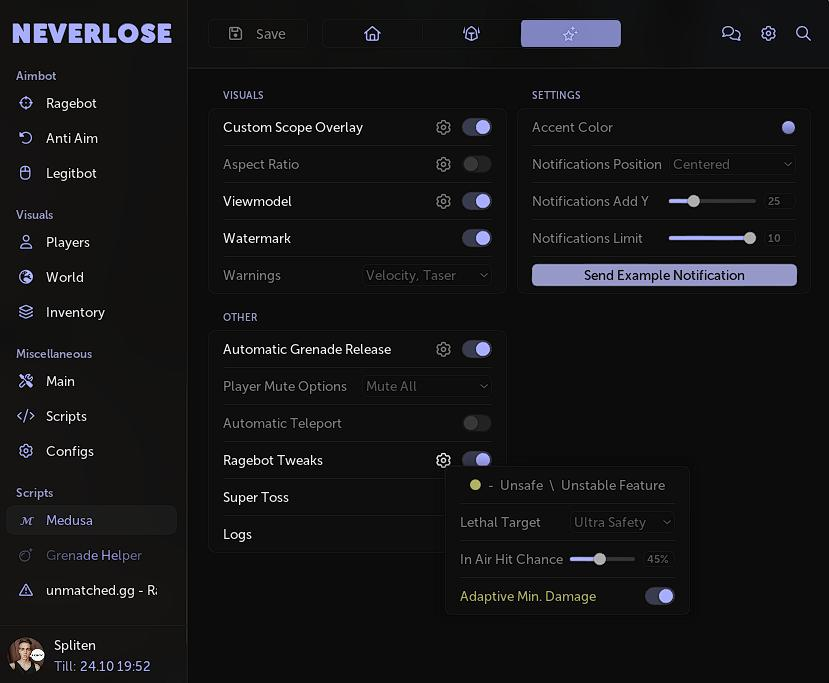Click the chat bubbles icon

(x=731, y=34)
